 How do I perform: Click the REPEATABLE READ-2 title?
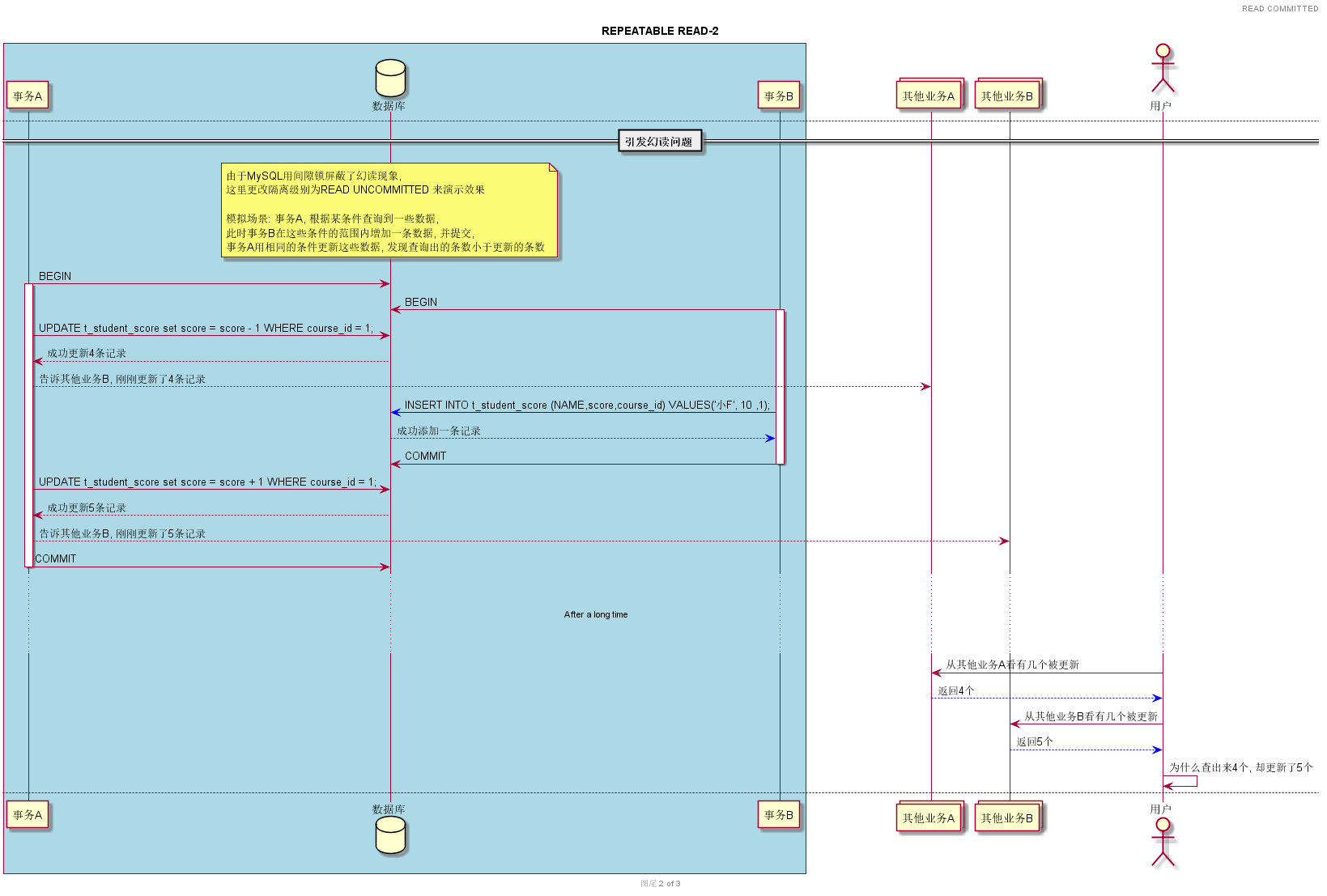tap(660, 32)
